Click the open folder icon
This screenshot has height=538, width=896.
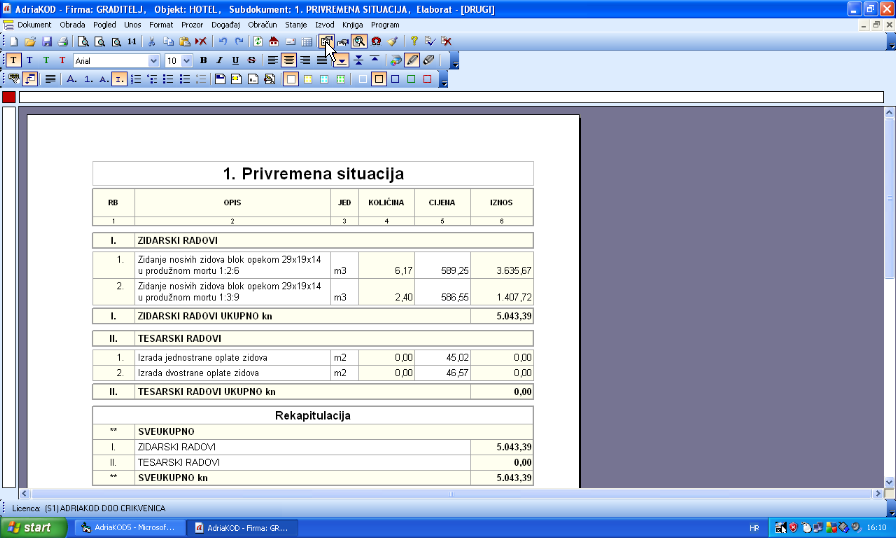(30, 42)
